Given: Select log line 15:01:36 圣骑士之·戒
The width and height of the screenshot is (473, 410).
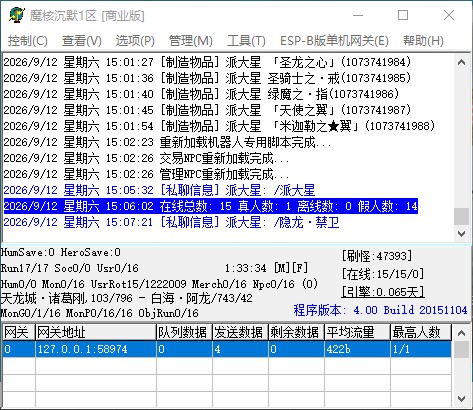Looking at the screenshot, I should point(207,78).
